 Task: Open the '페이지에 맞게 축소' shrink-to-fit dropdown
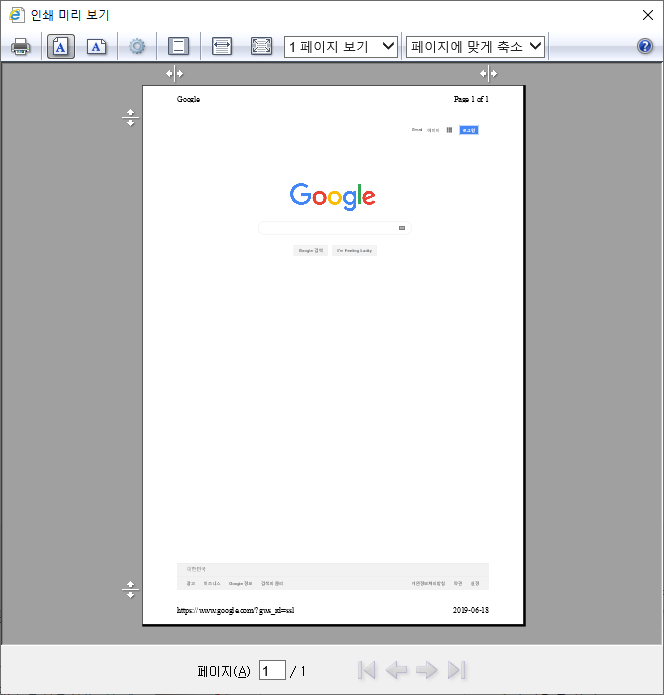(475, 47)
